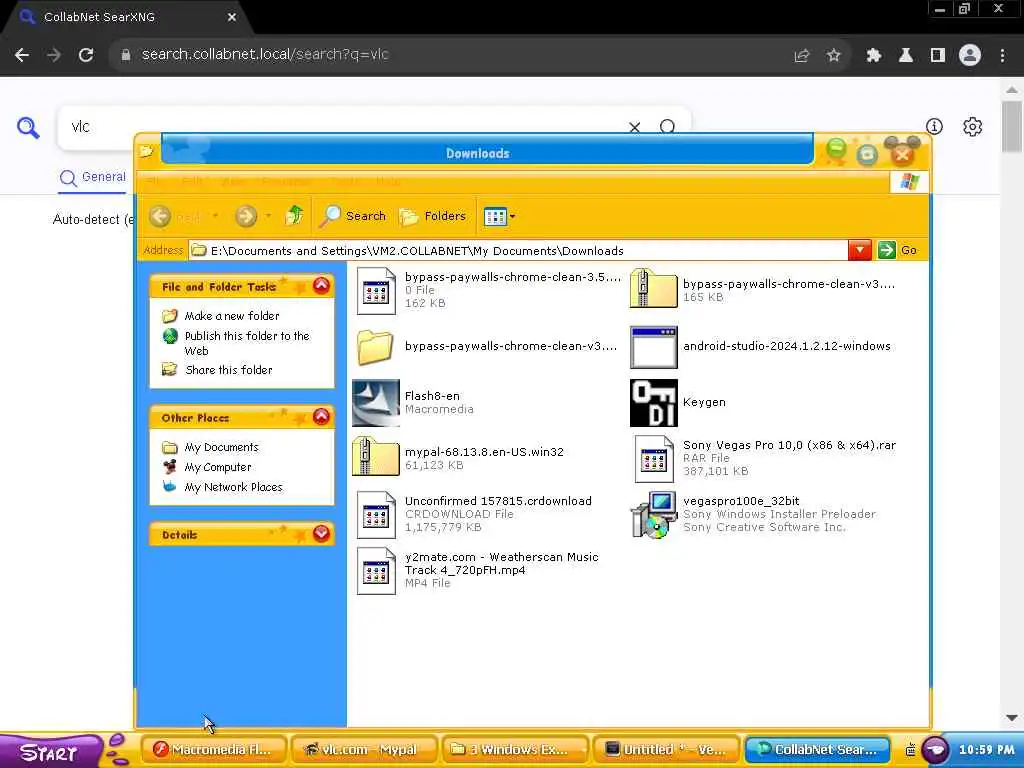Toggle browser side panel icon

coord(938,56)
